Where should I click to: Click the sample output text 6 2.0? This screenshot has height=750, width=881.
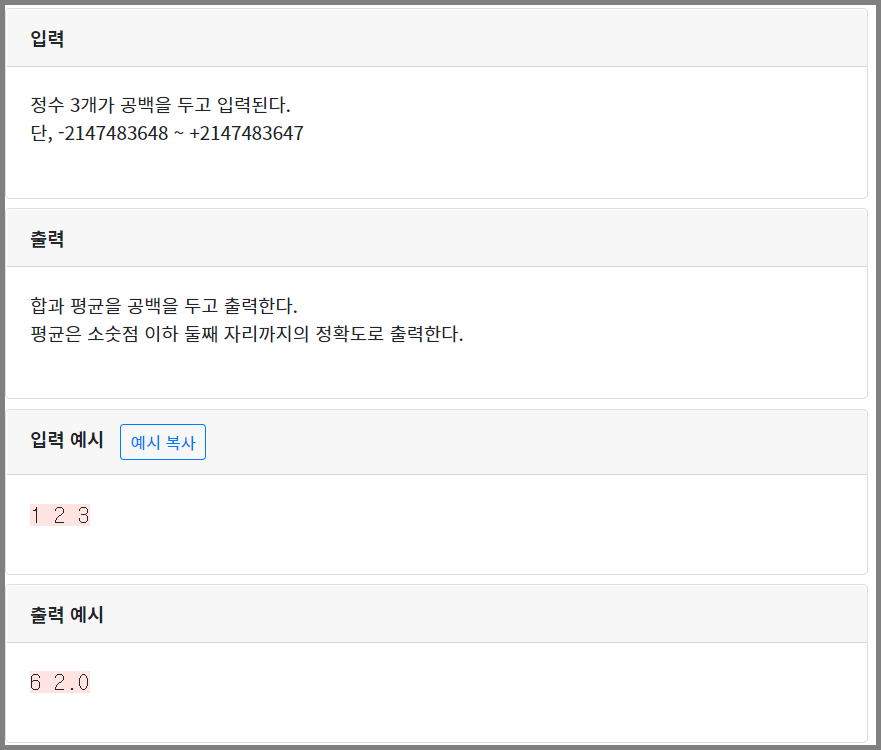(x=60, y=682)
